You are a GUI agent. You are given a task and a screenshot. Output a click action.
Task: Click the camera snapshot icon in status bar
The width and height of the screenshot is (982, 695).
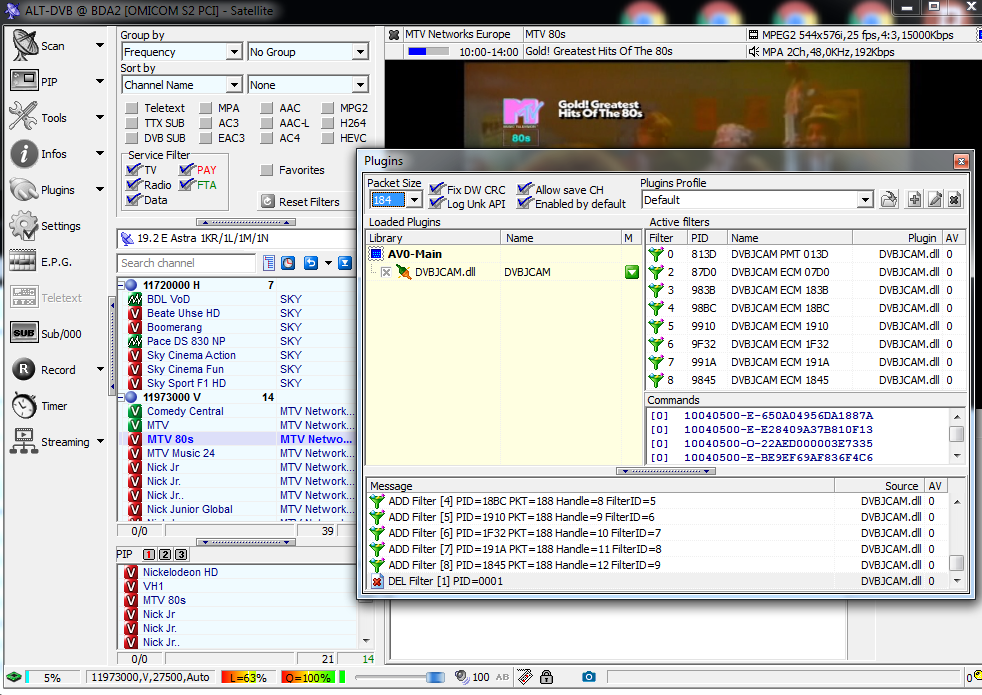tap(589, 677)
